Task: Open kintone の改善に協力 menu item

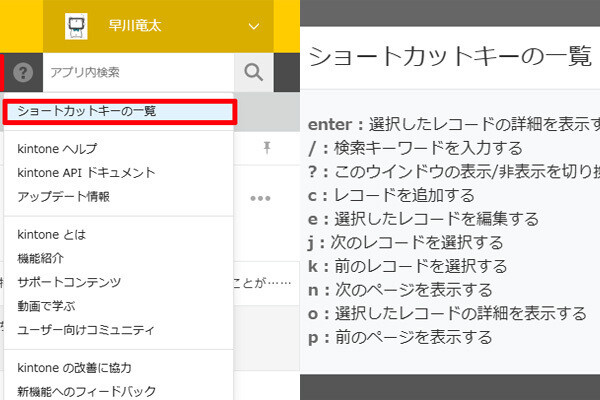Action: 74,368
